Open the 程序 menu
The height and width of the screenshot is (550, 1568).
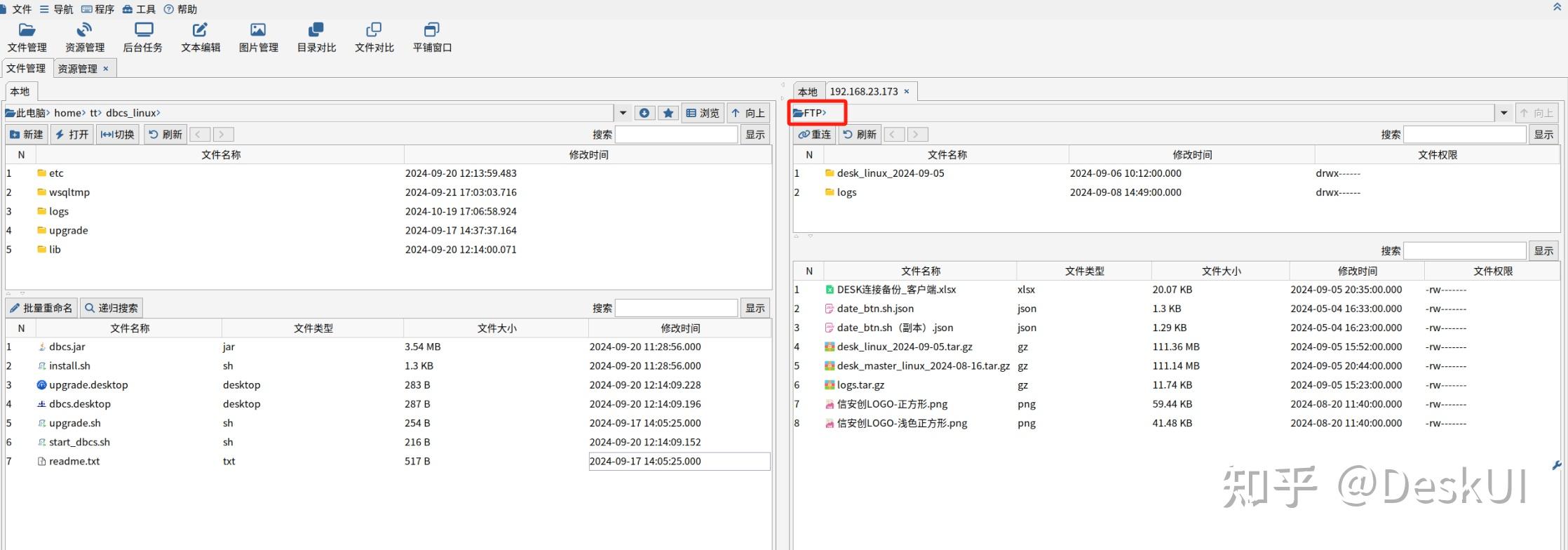[x=98, y=9]
